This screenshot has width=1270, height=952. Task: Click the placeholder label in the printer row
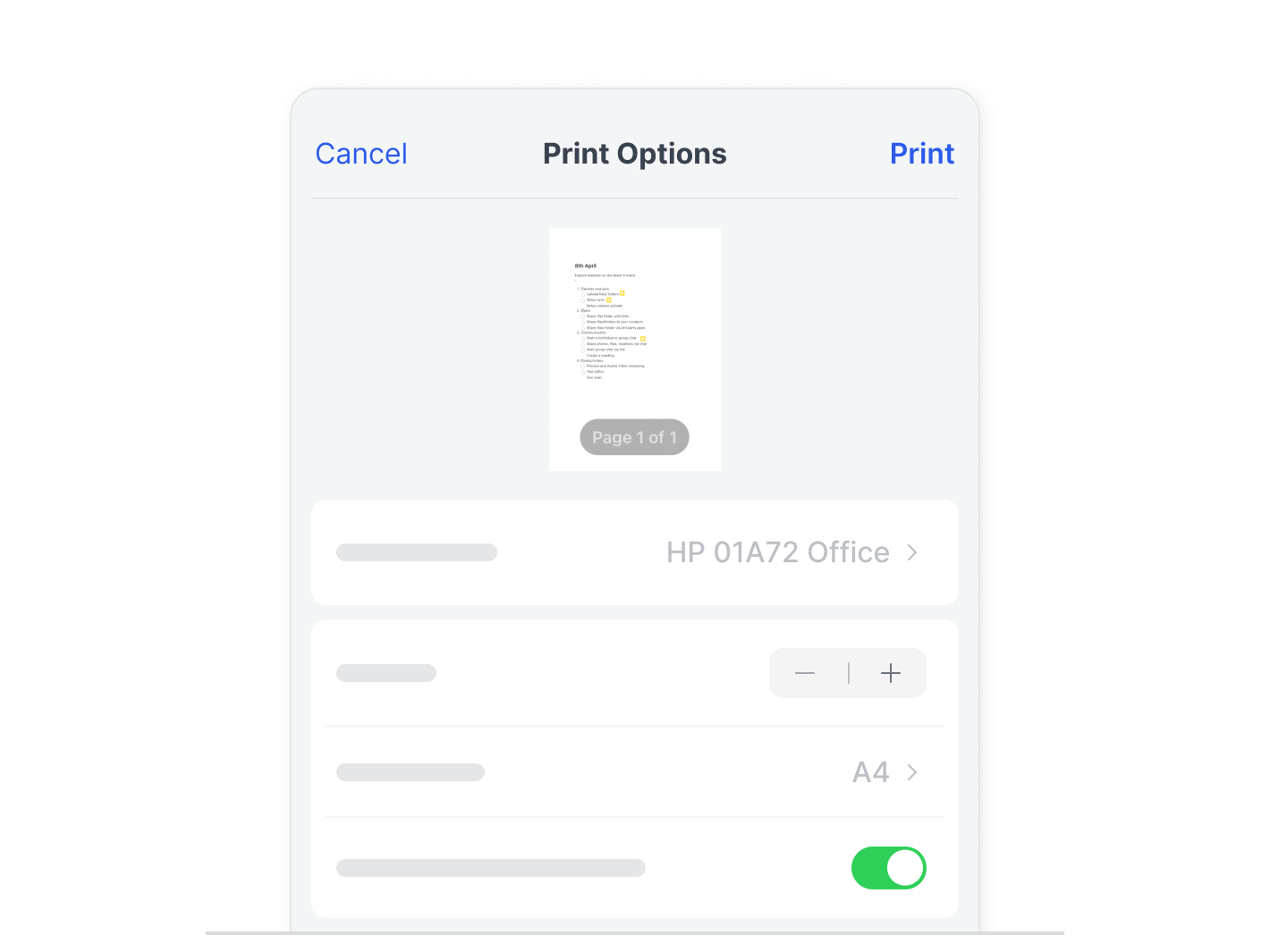pos(417,552)
